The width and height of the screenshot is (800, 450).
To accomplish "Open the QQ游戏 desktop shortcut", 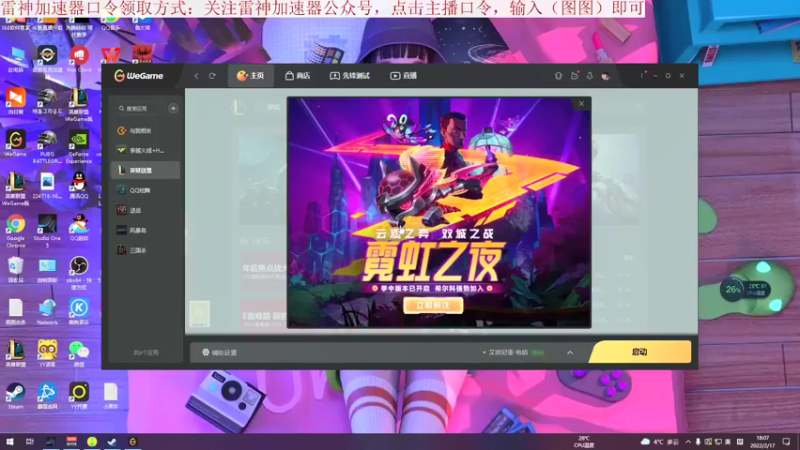I will pos(79,228).
